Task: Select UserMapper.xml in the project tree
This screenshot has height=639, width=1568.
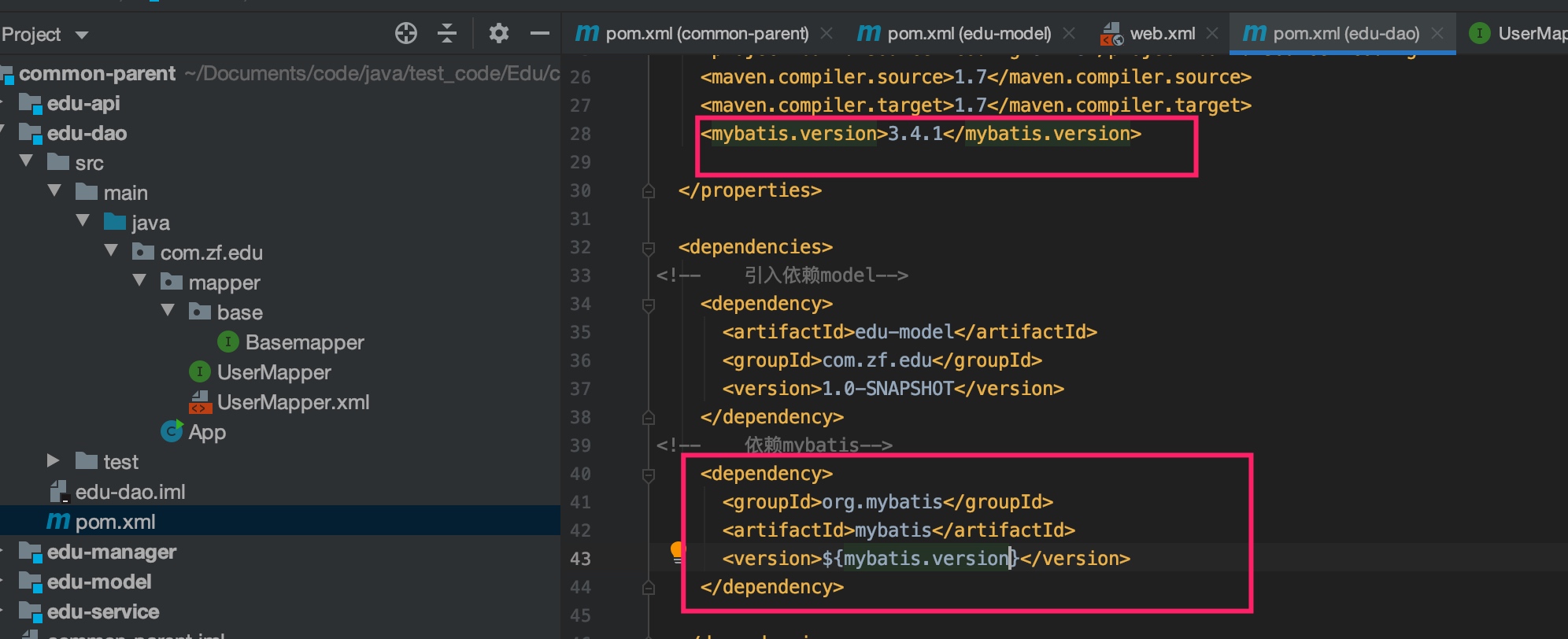Action: click(x=293, y=402)
